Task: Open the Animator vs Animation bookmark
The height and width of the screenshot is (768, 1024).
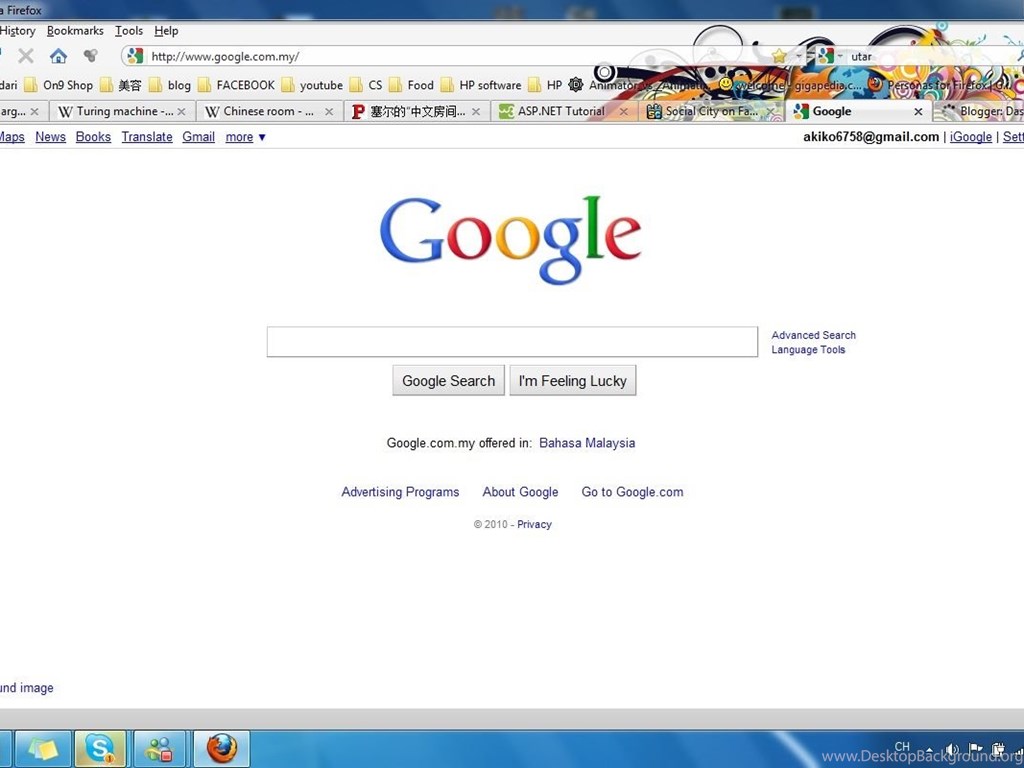Action: click(x=639, y=85)
